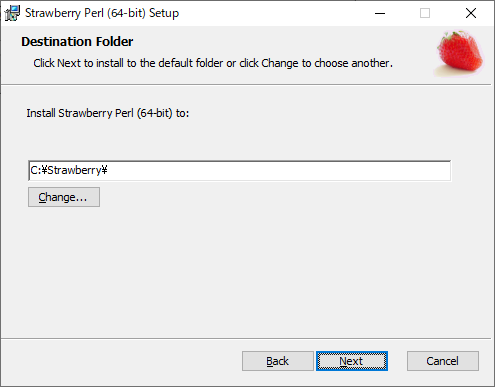495x387 pixels.
Task: Close the Setup window with X
Action: (x=471, y=13)
